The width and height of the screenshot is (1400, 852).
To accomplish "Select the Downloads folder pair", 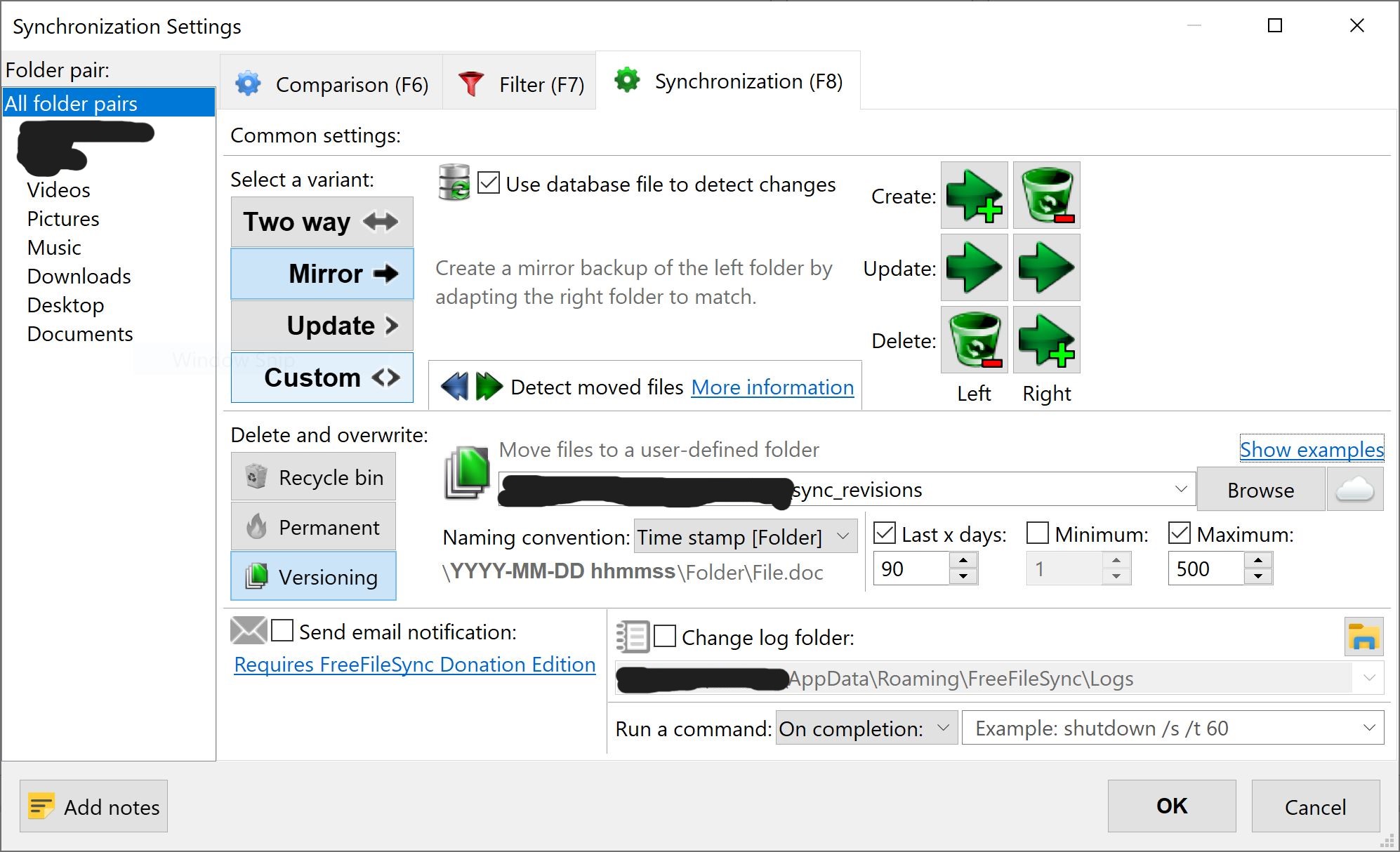I will click(79, 276).
